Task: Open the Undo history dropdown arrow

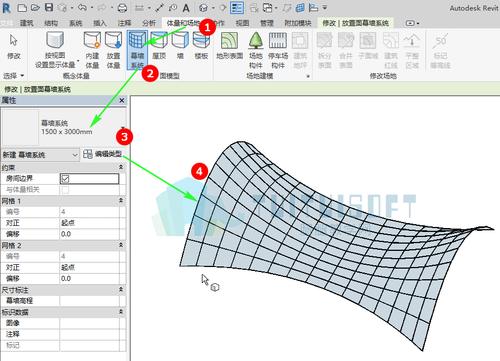Action: [92, 8]
